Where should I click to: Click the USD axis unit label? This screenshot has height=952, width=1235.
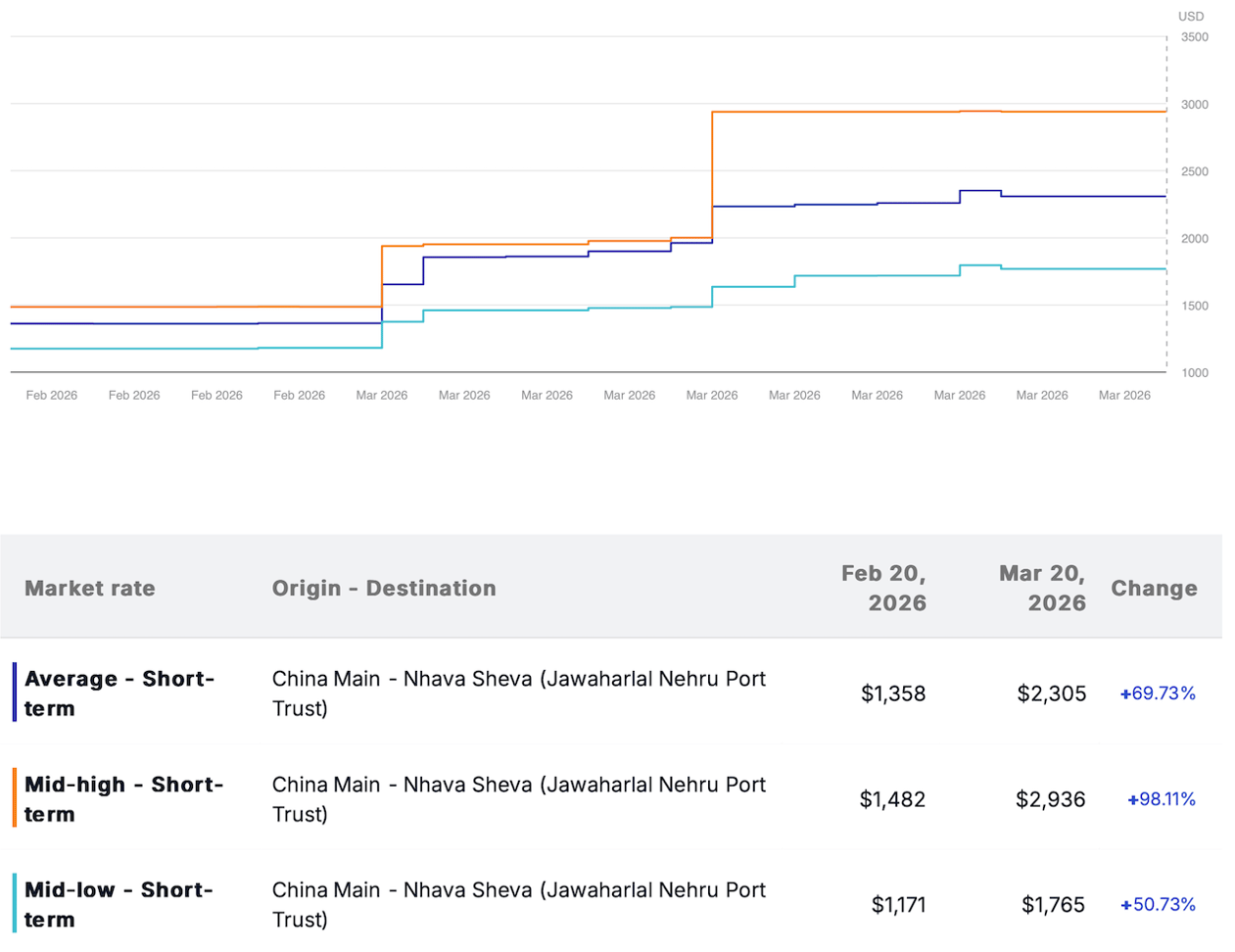point(1191,17)
